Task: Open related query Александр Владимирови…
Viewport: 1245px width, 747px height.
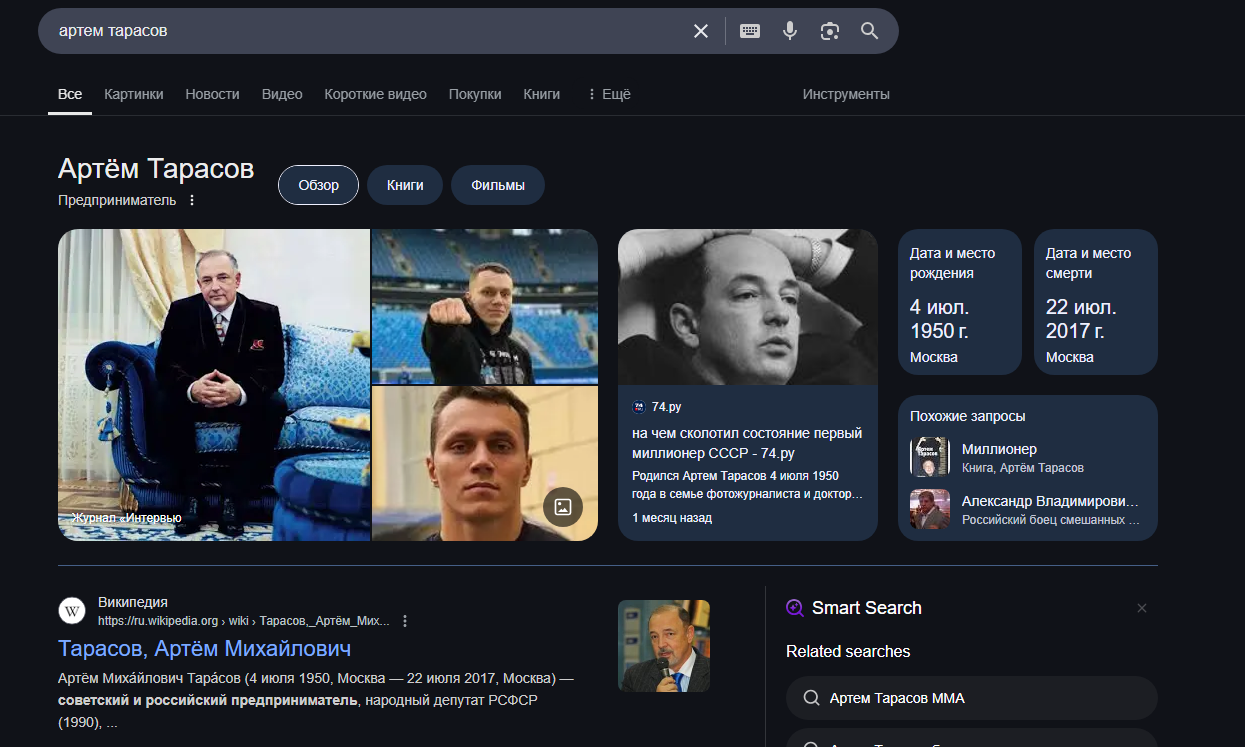Action: (x=1028, y=509)
